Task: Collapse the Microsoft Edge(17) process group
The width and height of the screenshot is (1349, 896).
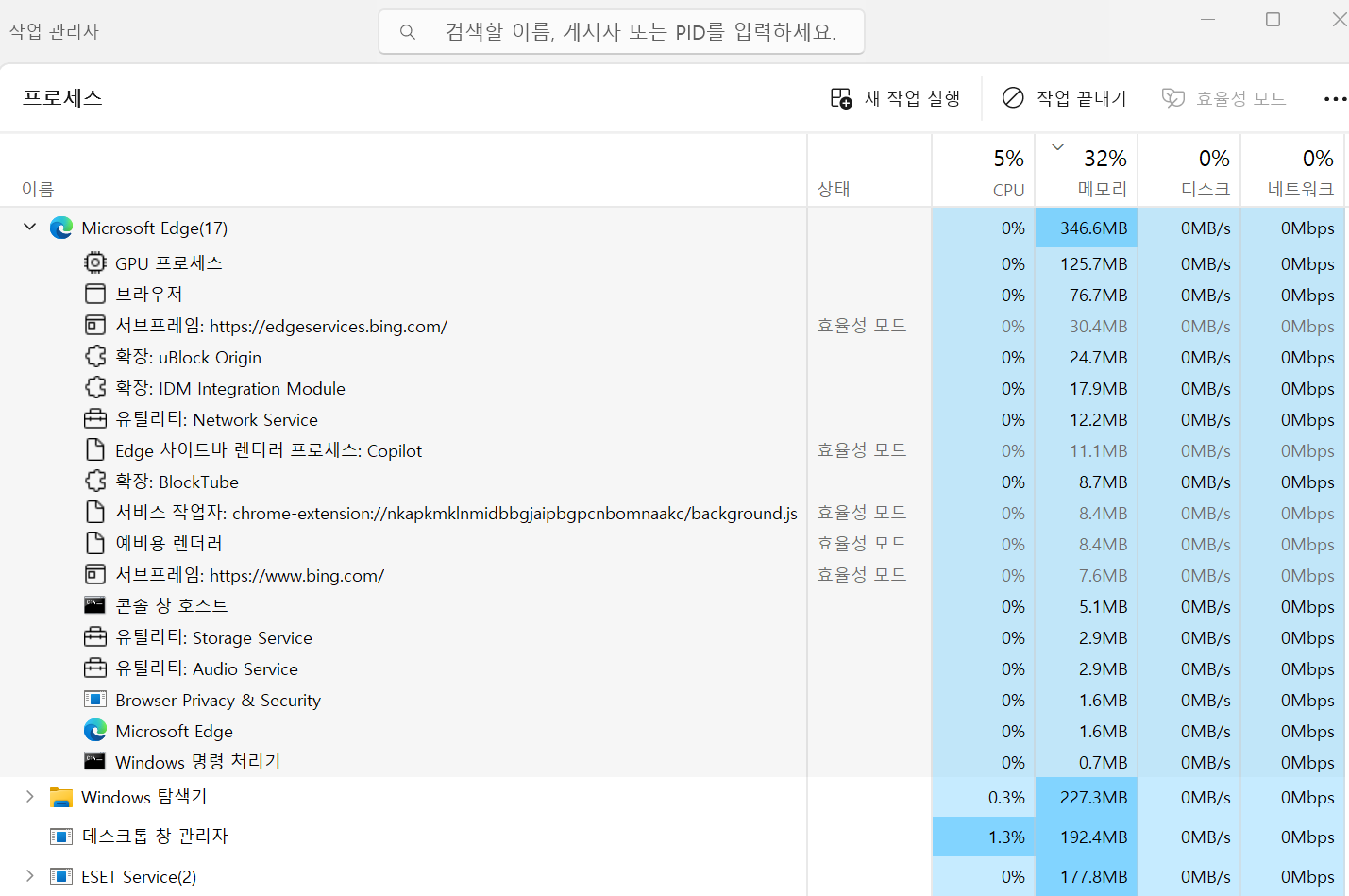Action: [29, 227]
